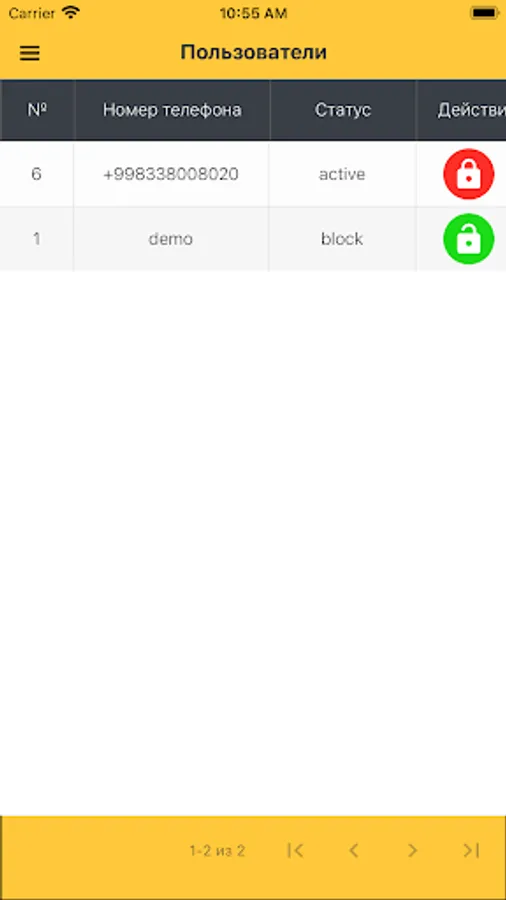Go to first page of pagination
The width and height of the screenshot is (506, 900).
coord(295,850)
